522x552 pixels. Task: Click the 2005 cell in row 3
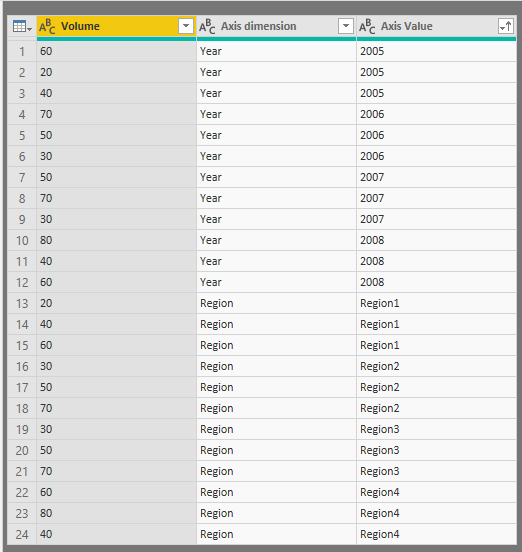[436, 93]
